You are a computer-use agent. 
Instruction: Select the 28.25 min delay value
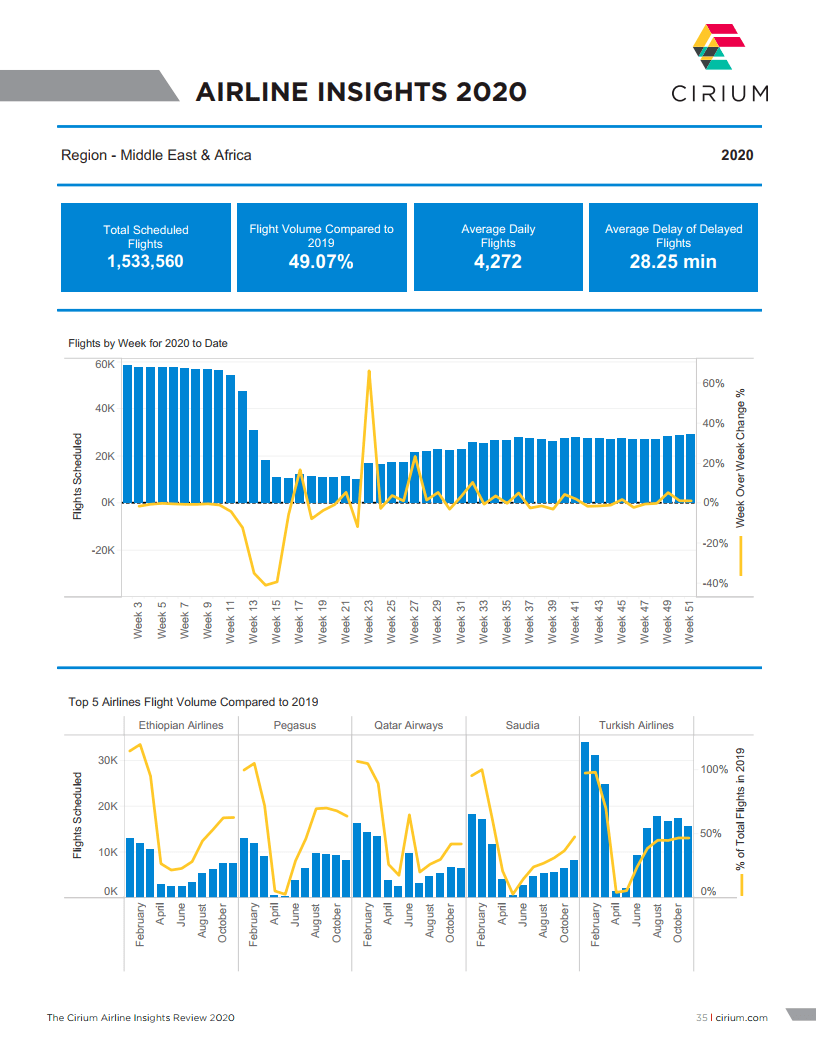[x=673, y=261]
